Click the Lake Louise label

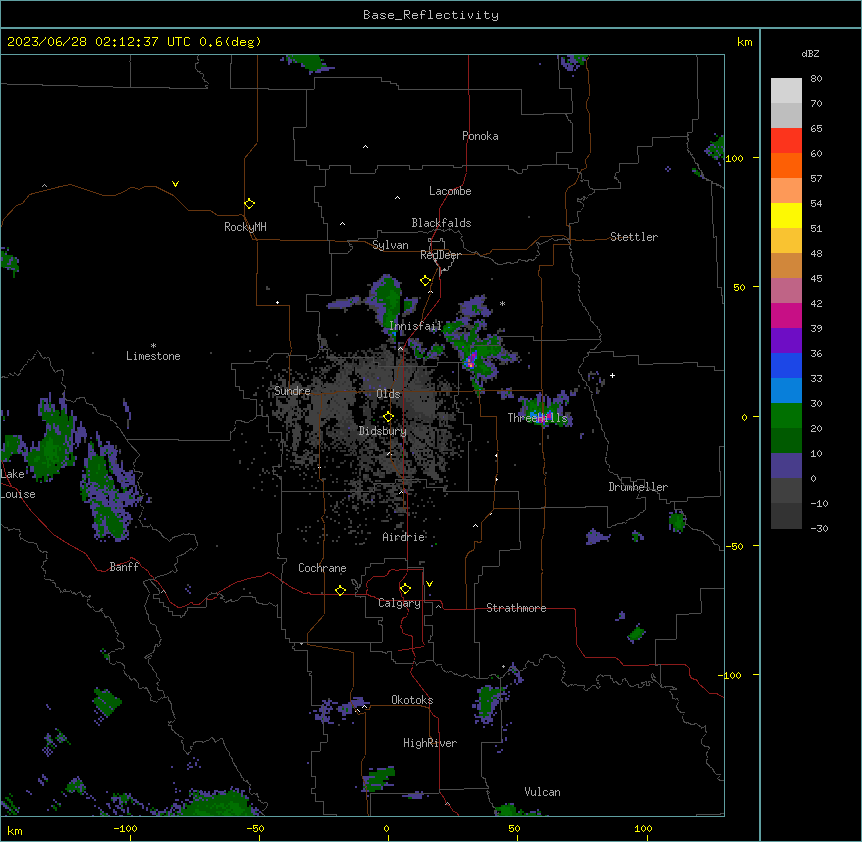click(x=18, y=484)
